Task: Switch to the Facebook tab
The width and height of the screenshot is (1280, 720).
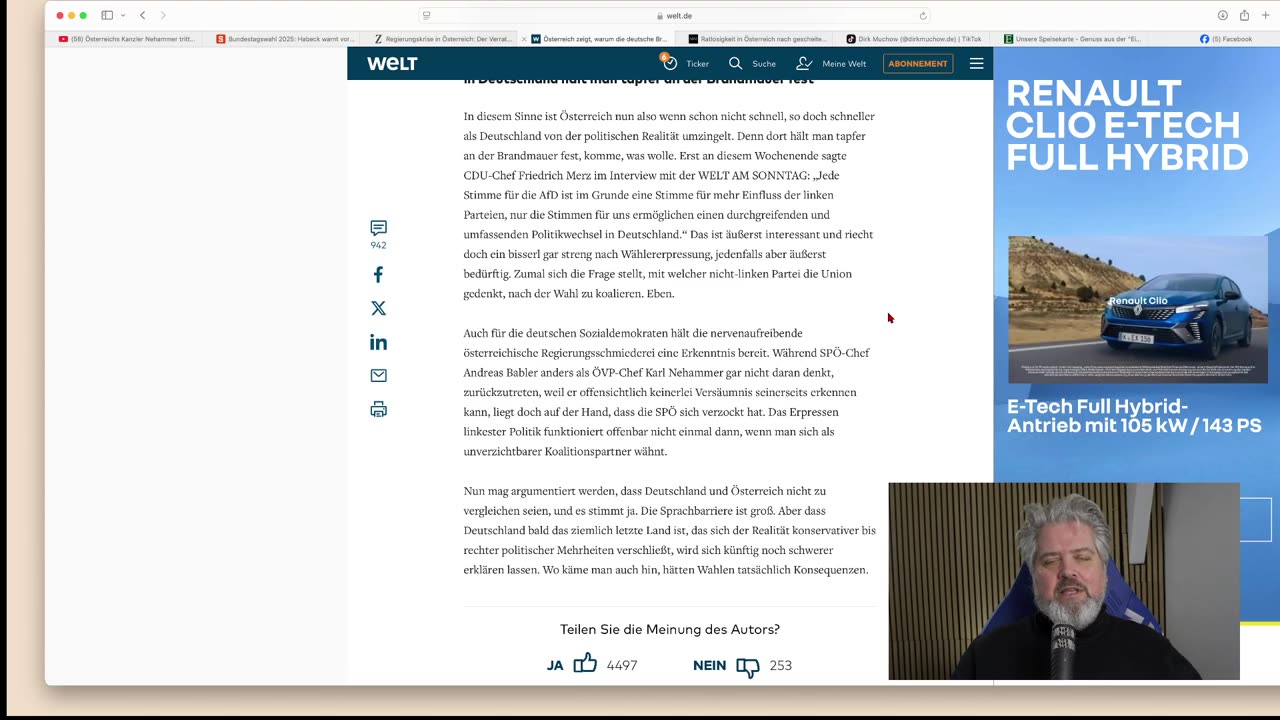Action: tap(1225, 39)
